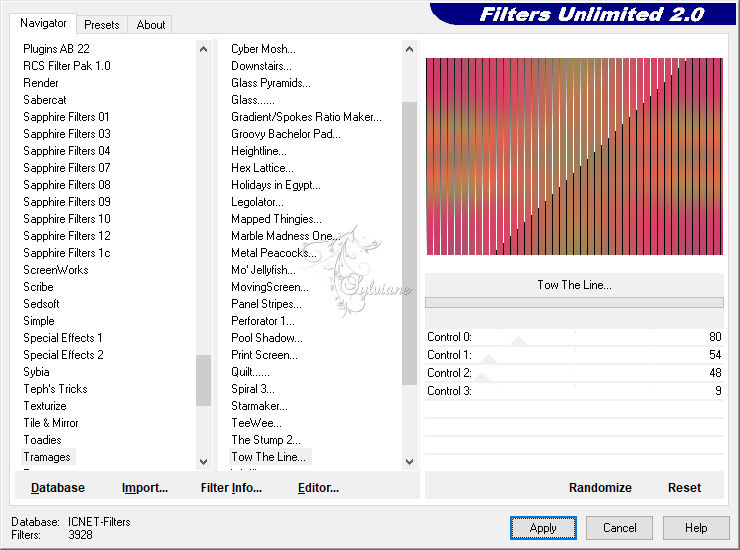Select the Simple category
Screen dimensions: 740x550
[x=39, y=321]
